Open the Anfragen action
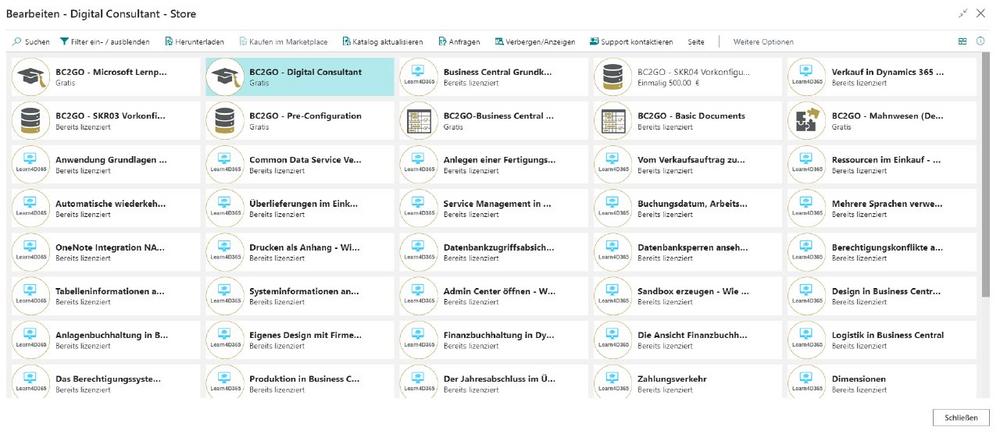This screenshot has height=434, width=1000. 460,42
